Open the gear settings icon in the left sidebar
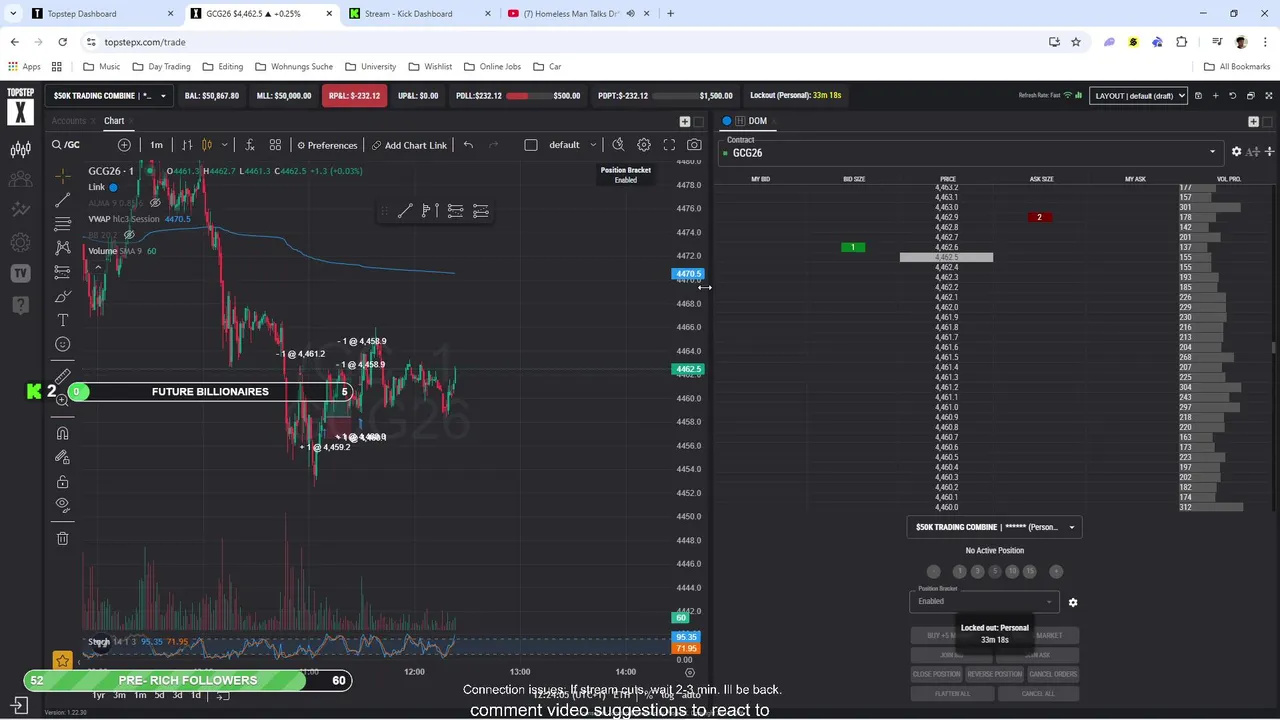Image resolution: width=1280 pixels, height=720 pixels. [x=20, y=242]
